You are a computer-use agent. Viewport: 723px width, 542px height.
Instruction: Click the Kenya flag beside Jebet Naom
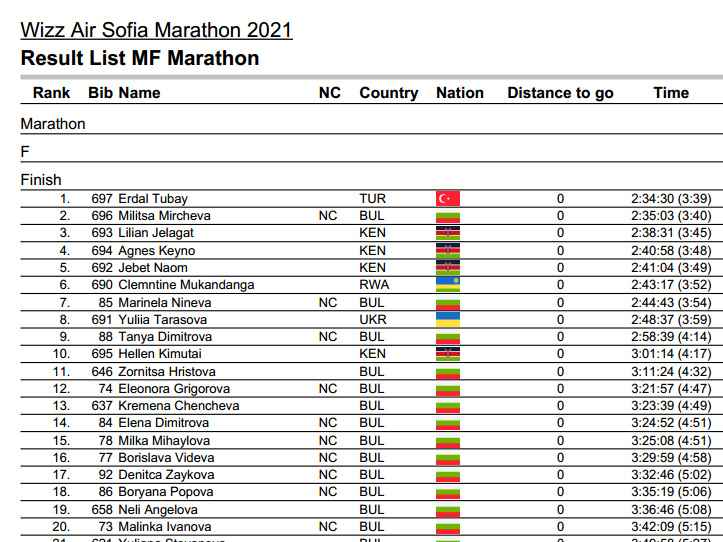pyautogui.click(x=448, y=268)
